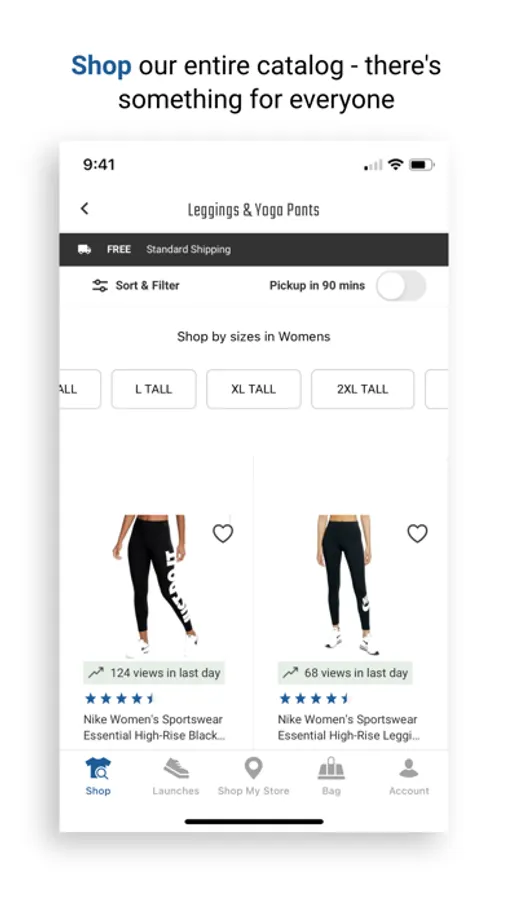Favorite the 124-views leggings with heart icon
The image size is (507, 900).
(x=223, y=533)
